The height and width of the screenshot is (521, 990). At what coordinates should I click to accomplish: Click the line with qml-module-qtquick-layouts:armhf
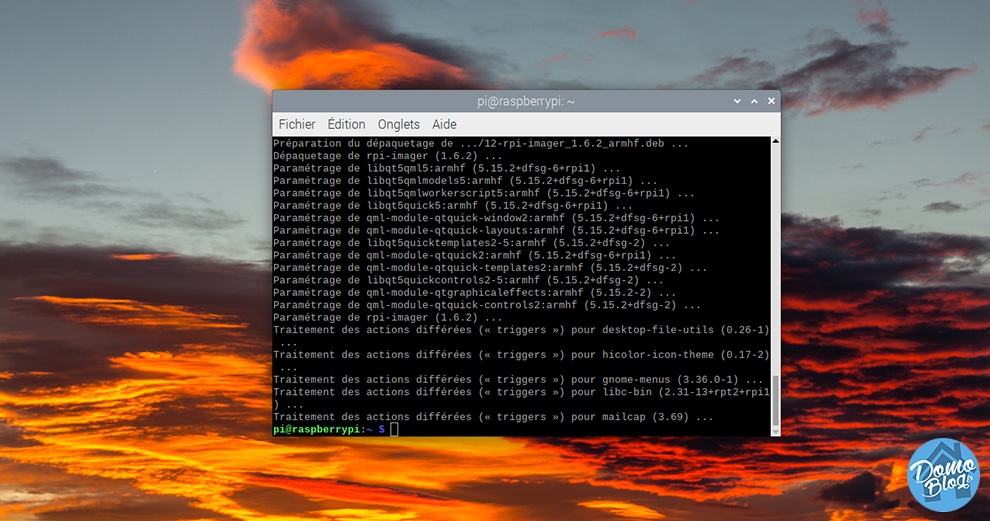(496, 231)
